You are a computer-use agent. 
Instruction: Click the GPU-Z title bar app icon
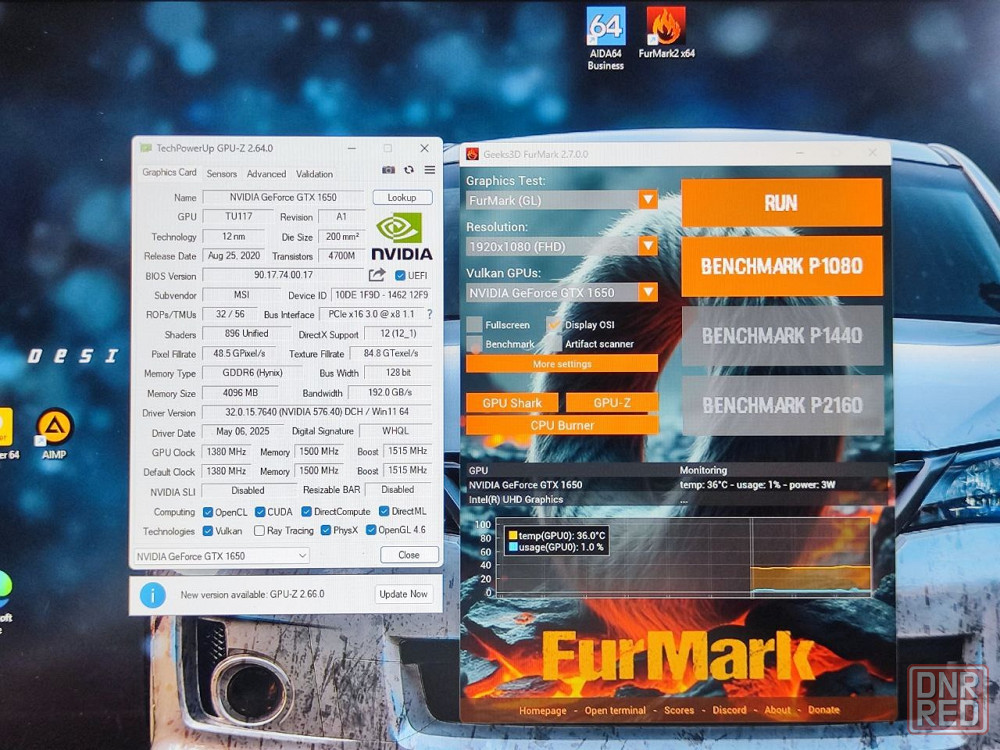145,148
